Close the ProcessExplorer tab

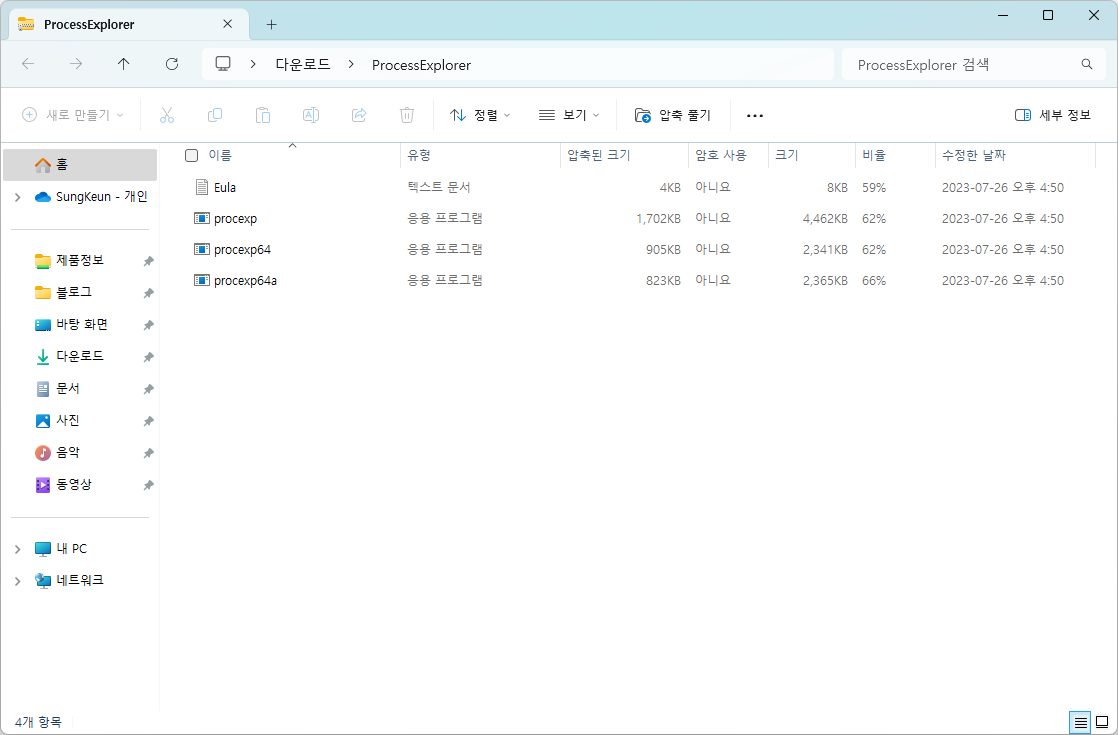[227, 24]
